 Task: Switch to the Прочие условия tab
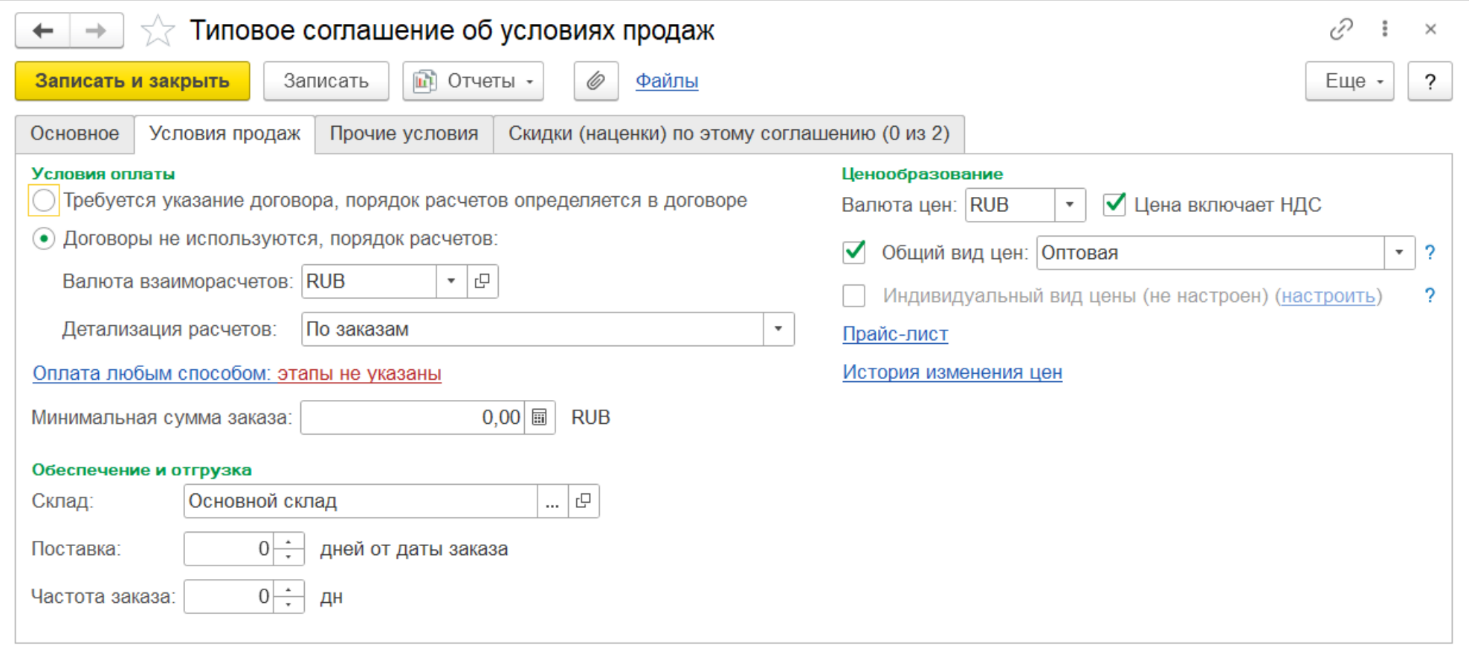point(404,134)
